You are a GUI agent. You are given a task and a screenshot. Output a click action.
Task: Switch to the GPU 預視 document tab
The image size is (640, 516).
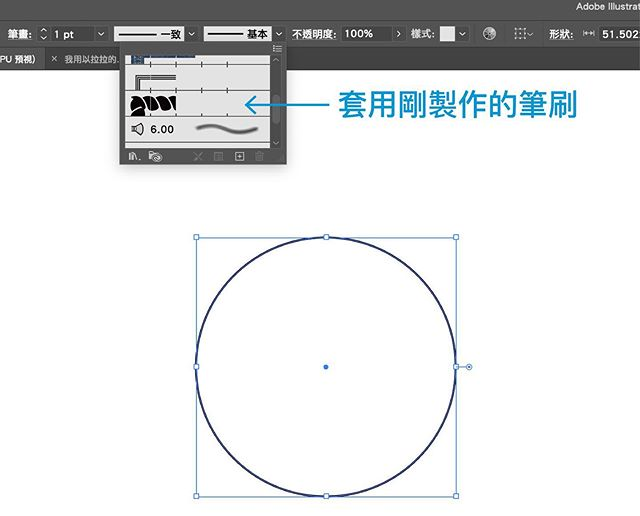(x=17, y=59)
